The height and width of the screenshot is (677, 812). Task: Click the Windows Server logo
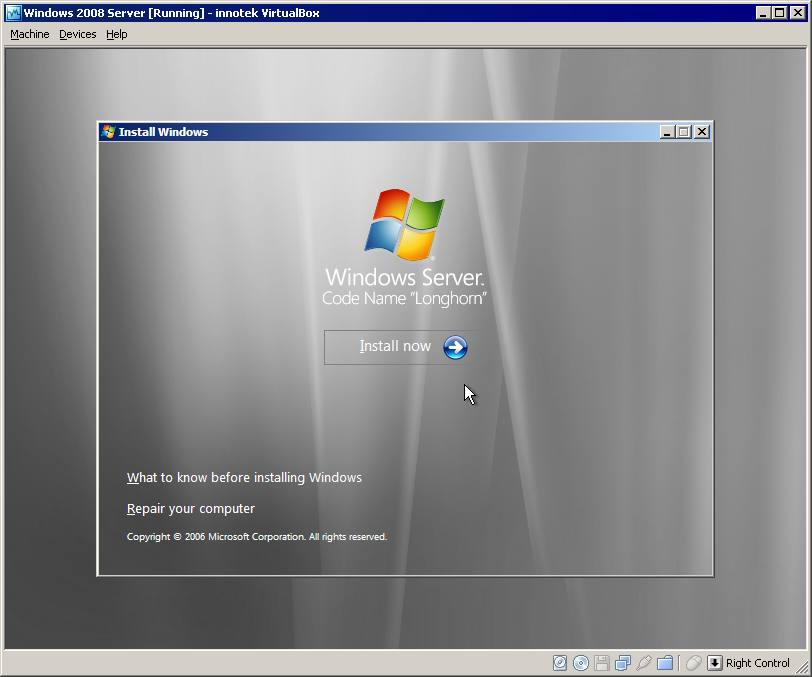404,225
